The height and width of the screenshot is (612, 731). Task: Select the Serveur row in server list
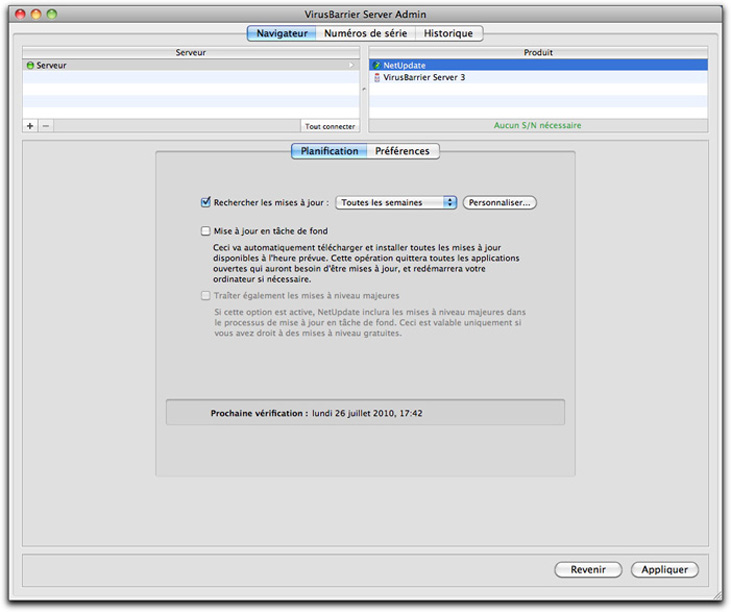(x=191, y=65)
